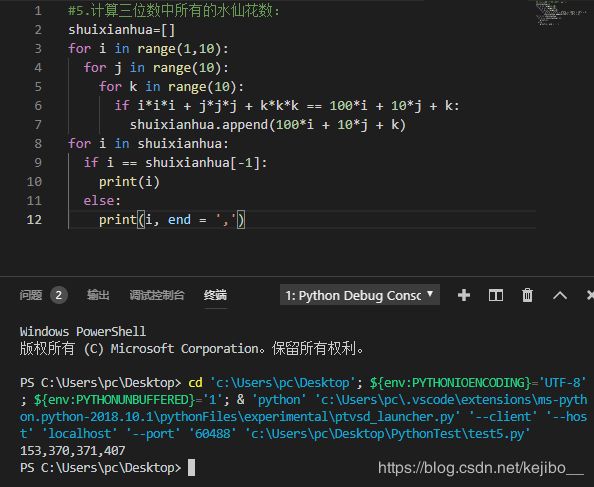Split the terminal pane
The image size is (594, 487).
pos(496,295)
